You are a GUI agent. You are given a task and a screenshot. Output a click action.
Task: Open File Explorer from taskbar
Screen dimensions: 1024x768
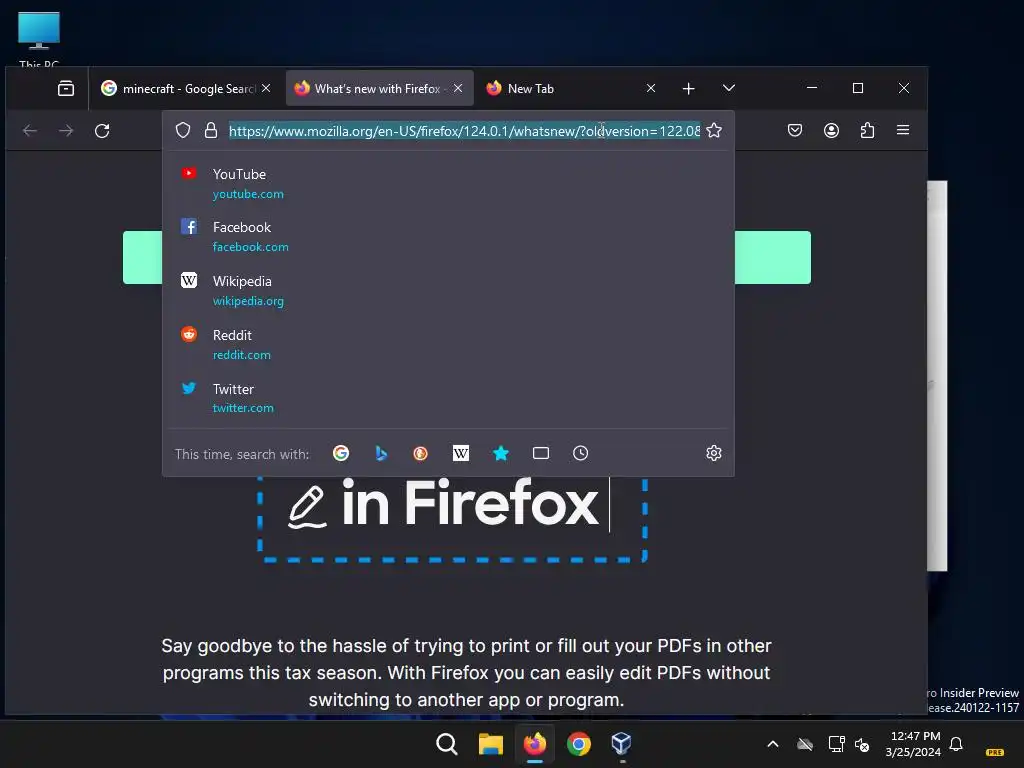[x=490, y=744]
